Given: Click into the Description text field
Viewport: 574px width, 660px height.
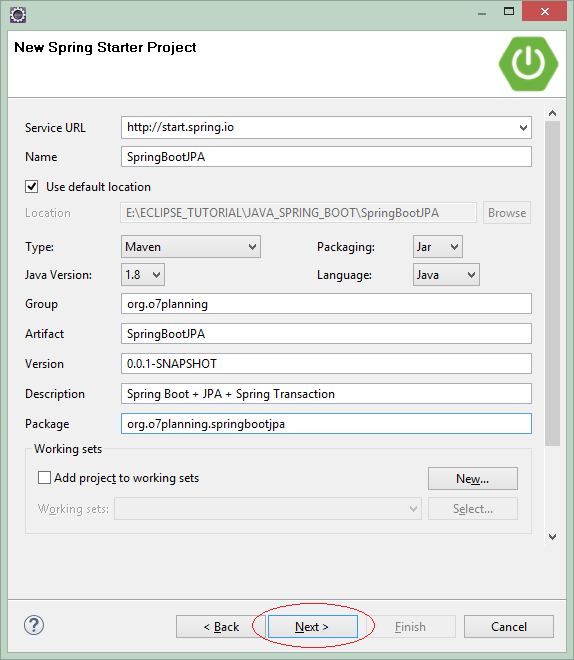Looking at the screenshot, I should click(x=326, y=394).
